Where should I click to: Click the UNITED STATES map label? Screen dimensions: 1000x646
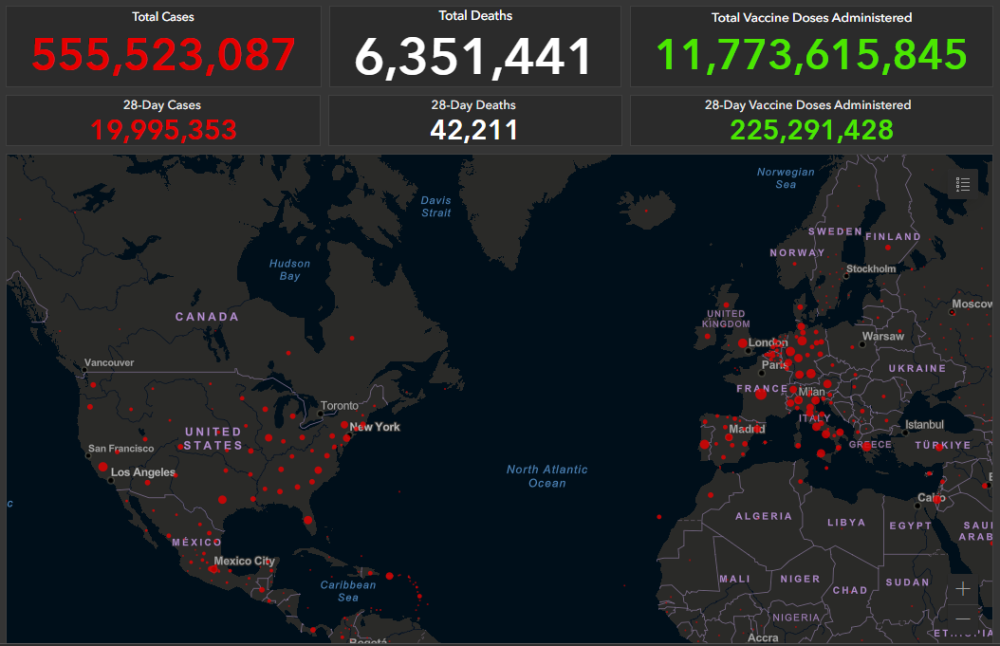pos(213,439)
